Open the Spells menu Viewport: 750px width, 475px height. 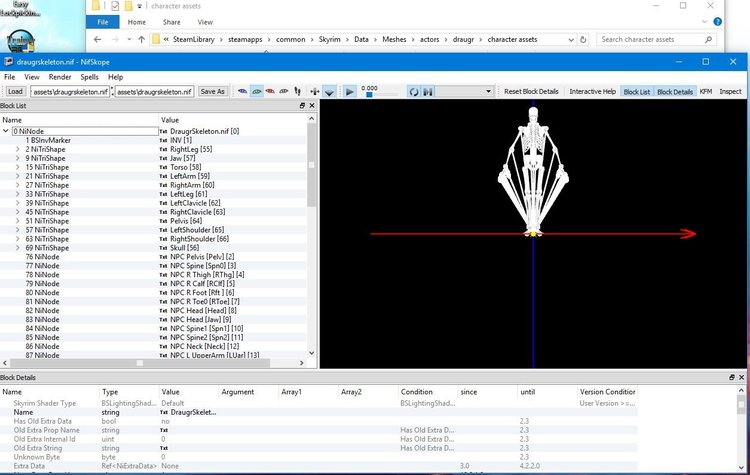89,77
